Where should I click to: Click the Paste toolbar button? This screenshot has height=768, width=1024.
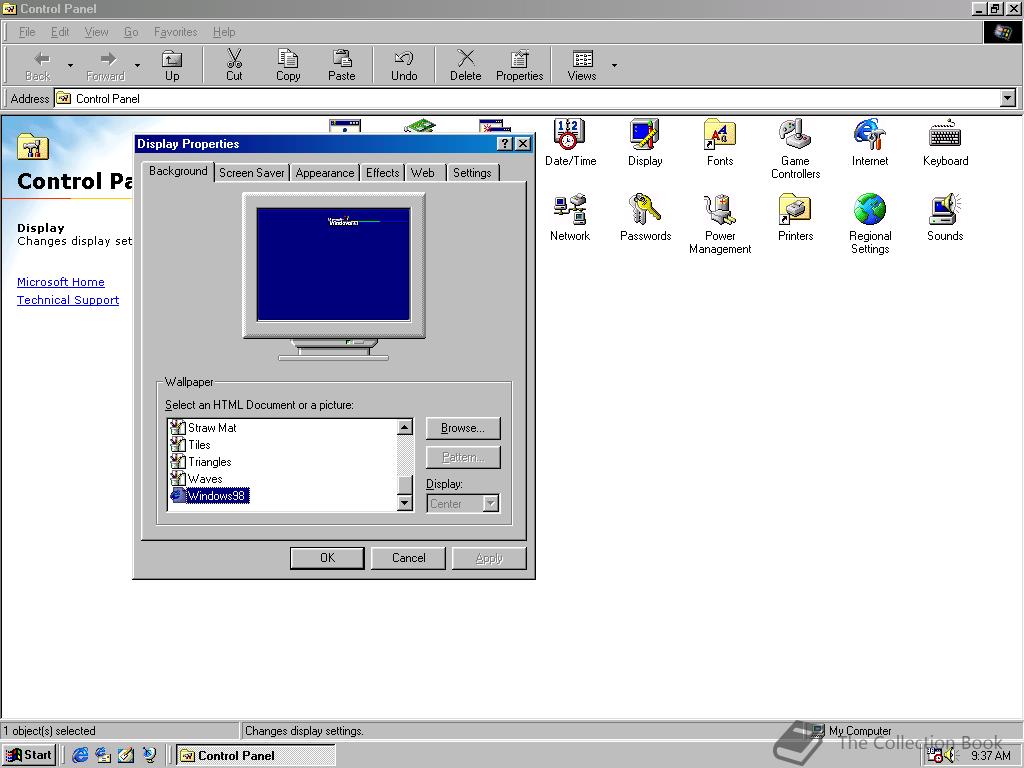point(342,65)
